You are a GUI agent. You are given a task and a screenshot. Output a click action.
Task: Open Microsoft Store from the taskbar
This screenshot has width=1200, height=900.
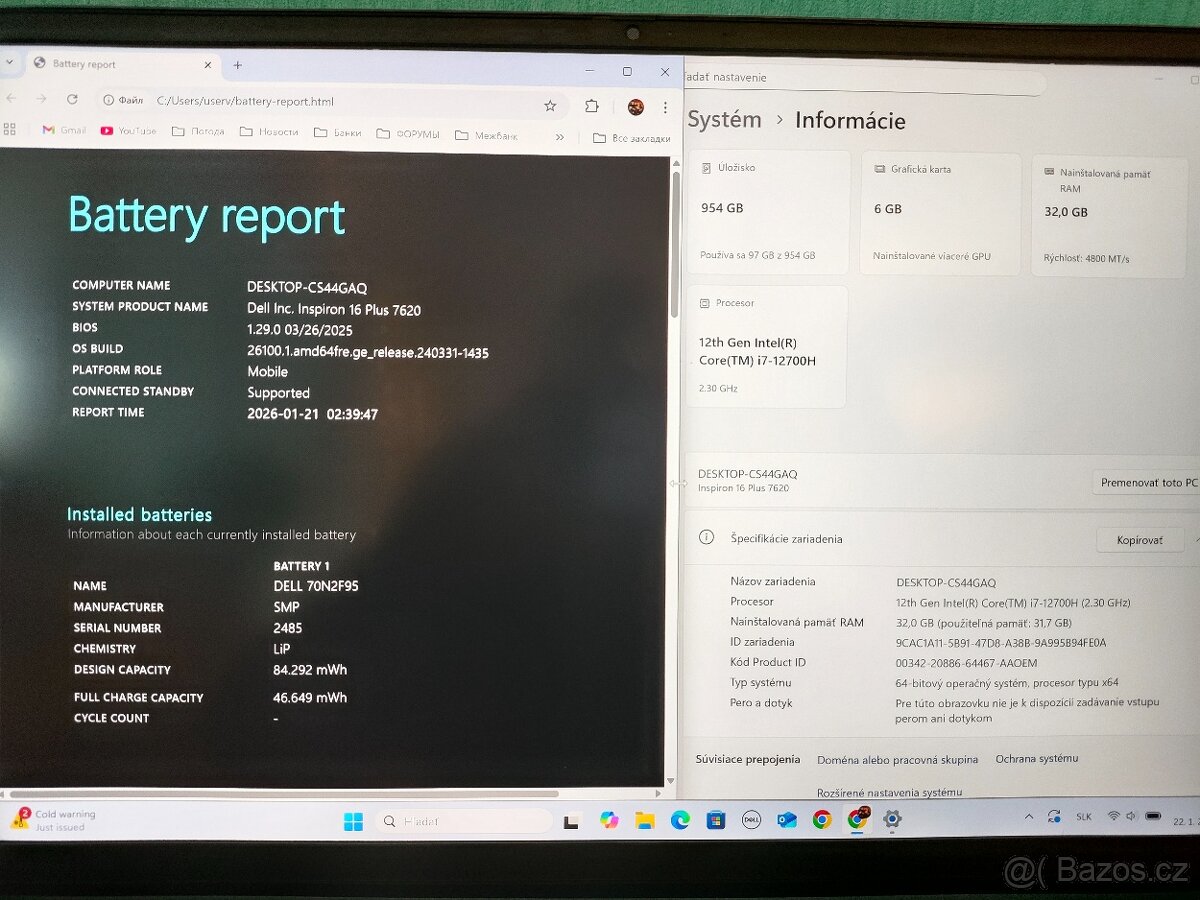715,819
